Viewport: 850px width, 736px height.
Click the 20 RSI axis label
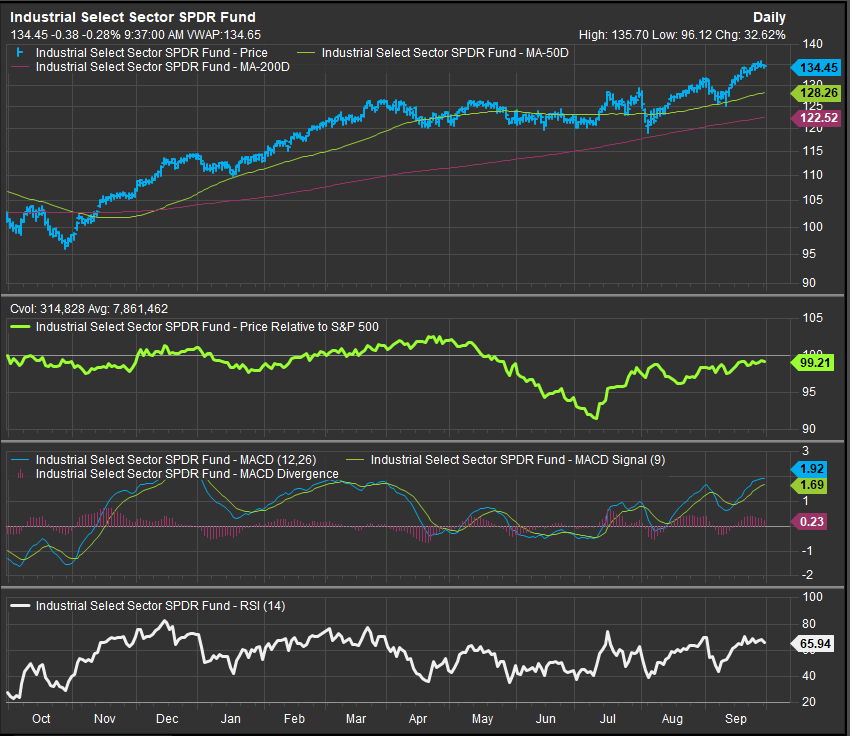pos(809,701)
